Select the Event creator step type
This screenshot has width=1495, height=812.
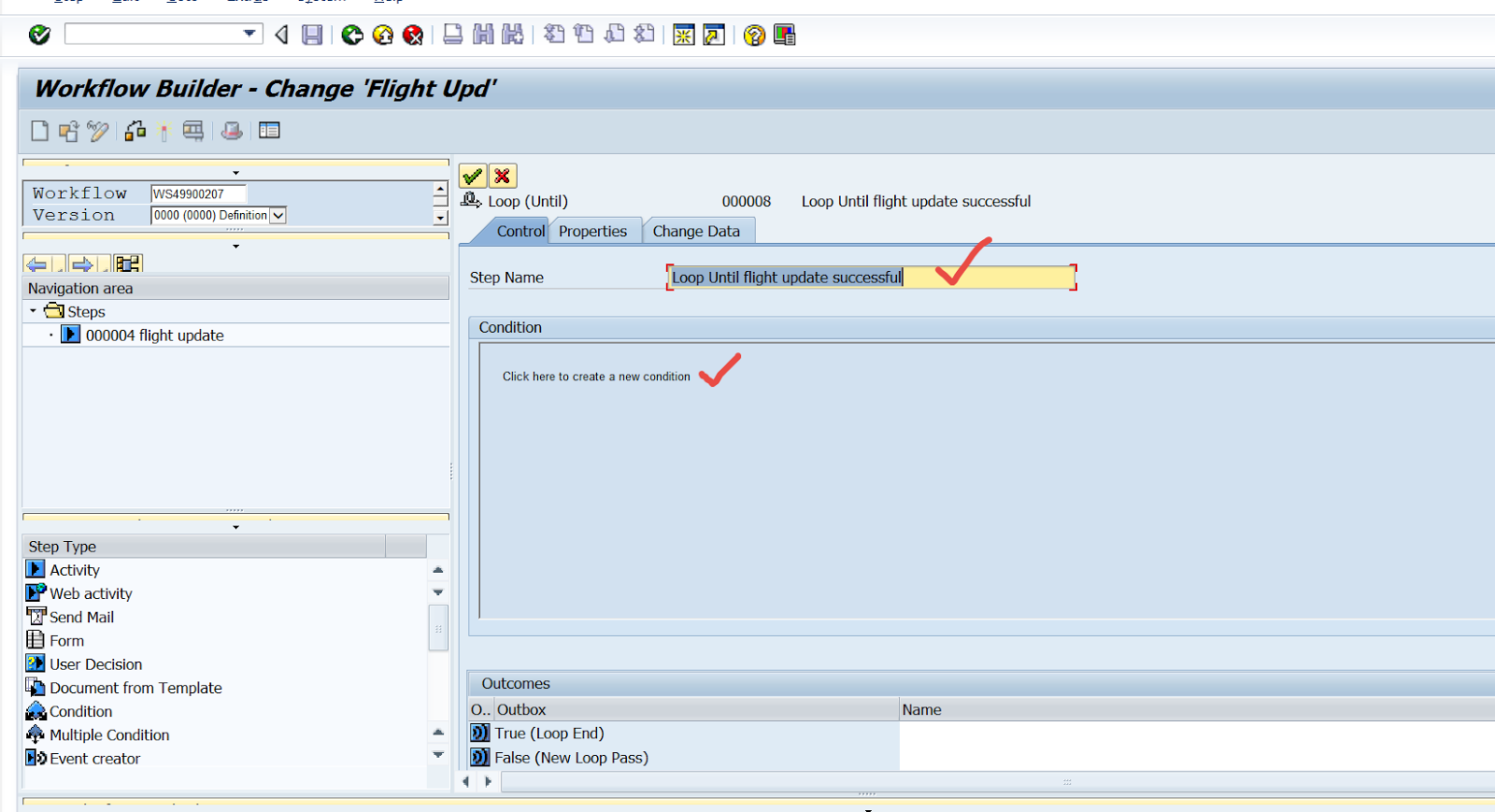pyautogui.click(x=94, y=759)
